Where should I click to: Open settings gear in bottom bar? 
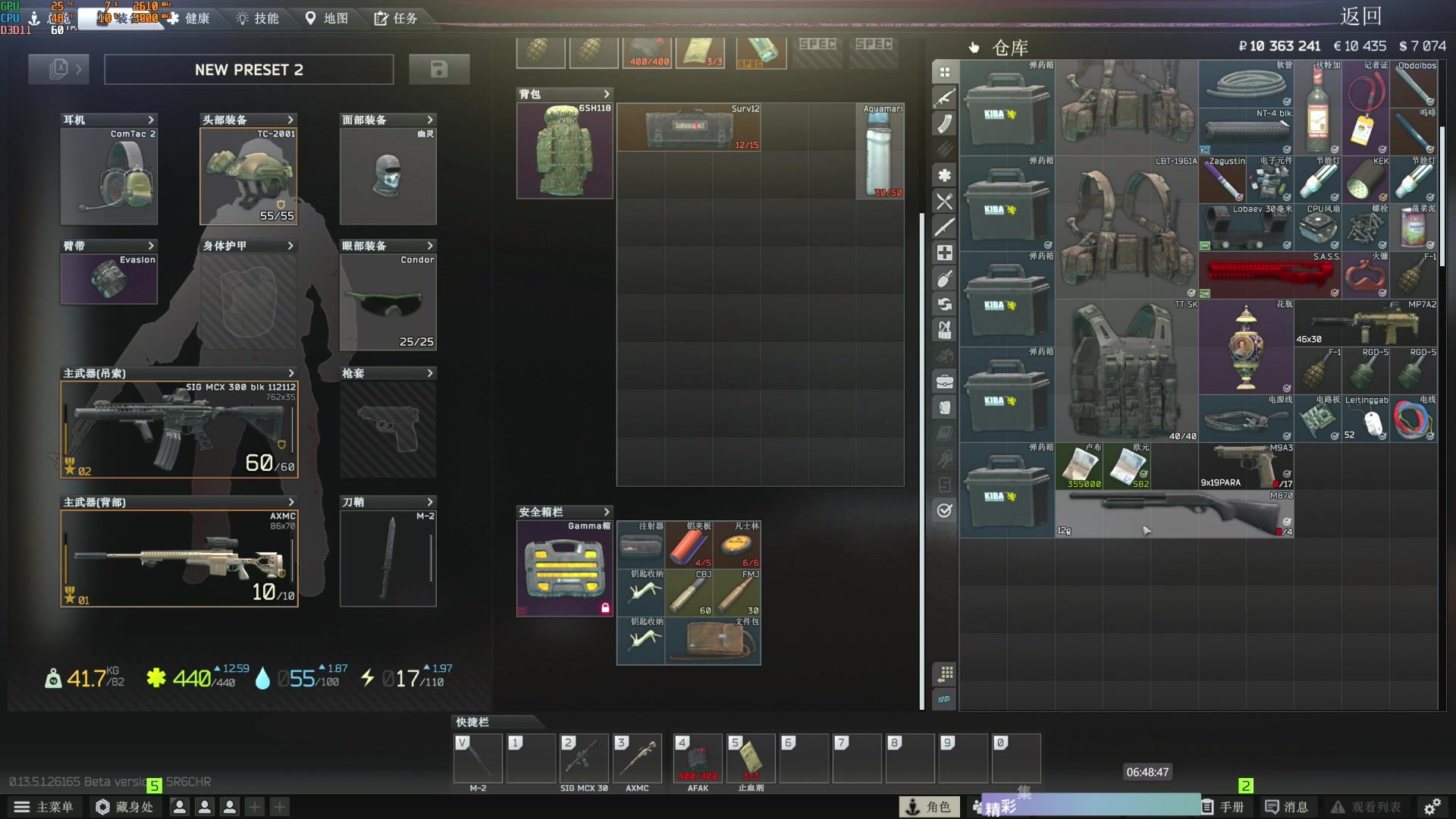[x=1432, y=807]
